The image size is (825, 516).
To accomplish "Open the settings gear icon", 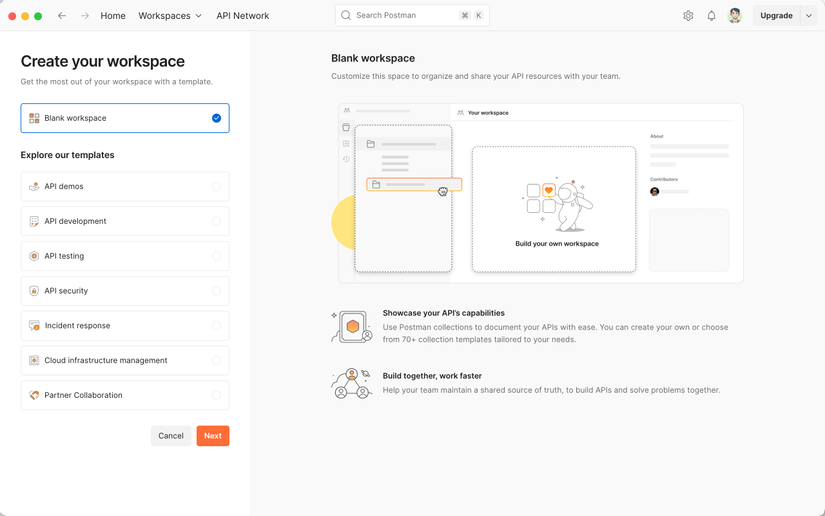I will (688, 16).
